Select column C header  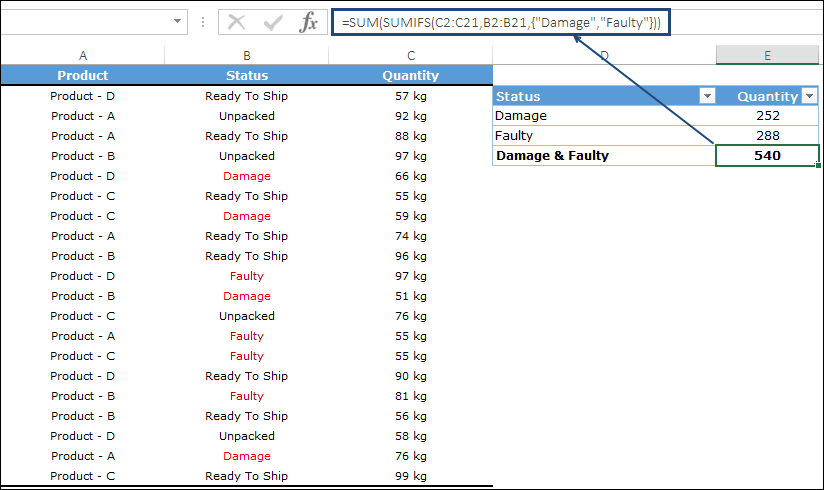pos(410,55)
